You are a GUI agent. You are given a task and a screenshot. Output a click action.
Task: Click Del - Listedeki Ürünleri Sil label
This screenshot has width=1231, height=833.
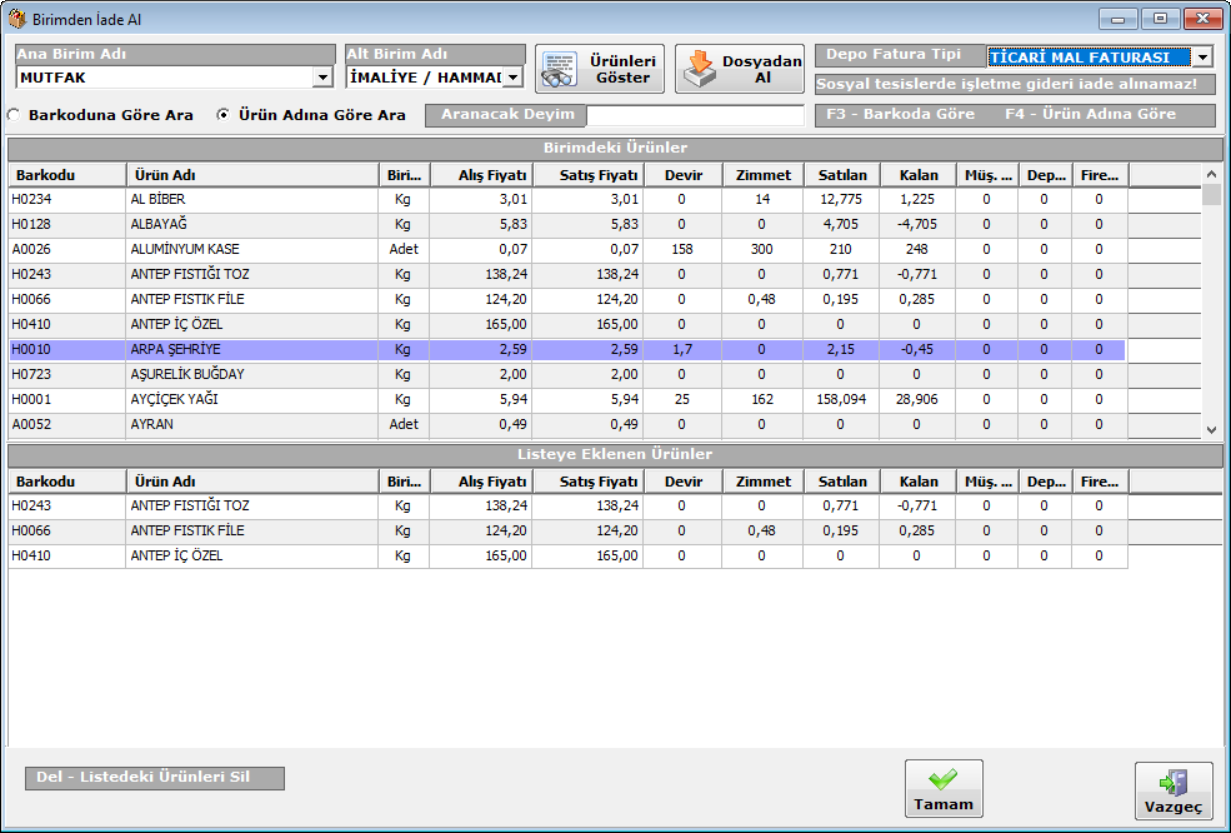tap(154, 777)
